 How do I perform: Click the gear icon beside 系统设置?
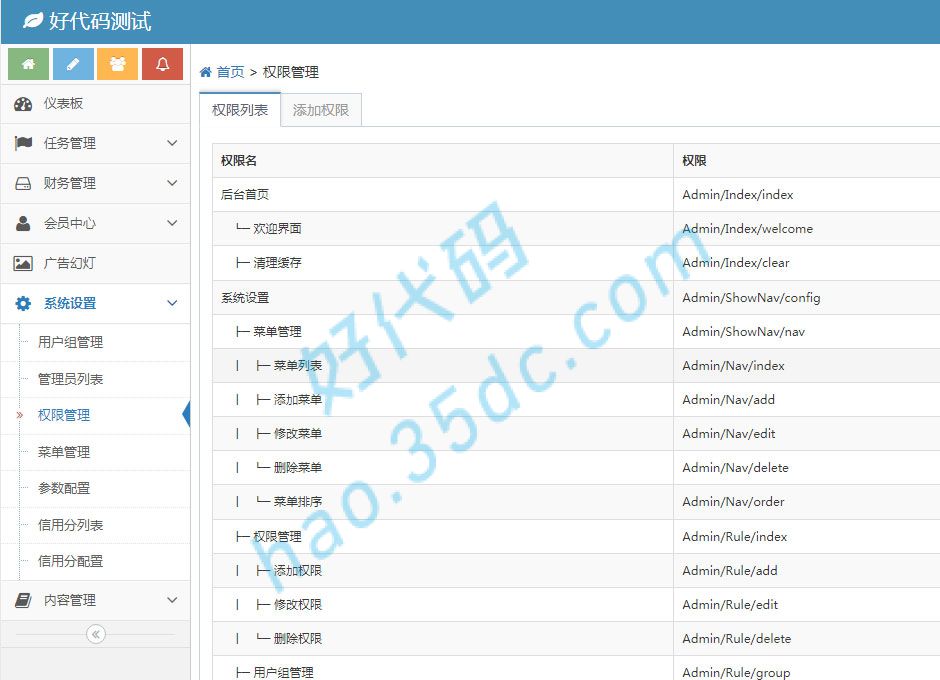pyautogui.click(x=23, y=303)
